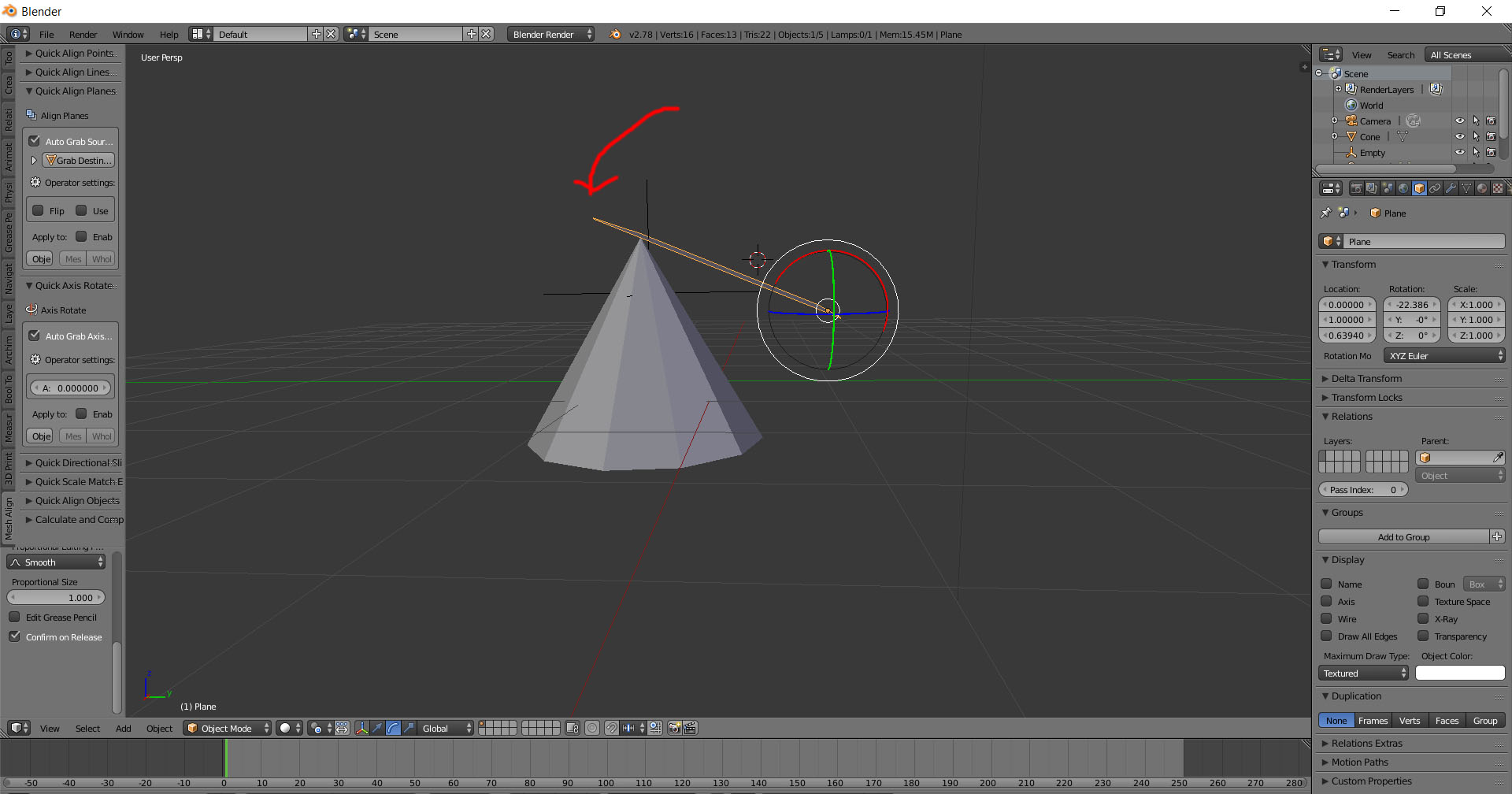Viewport: 1512px width, 794px height.
Task: Click the parent object eyedropper icon
Action: point(1498,458)
